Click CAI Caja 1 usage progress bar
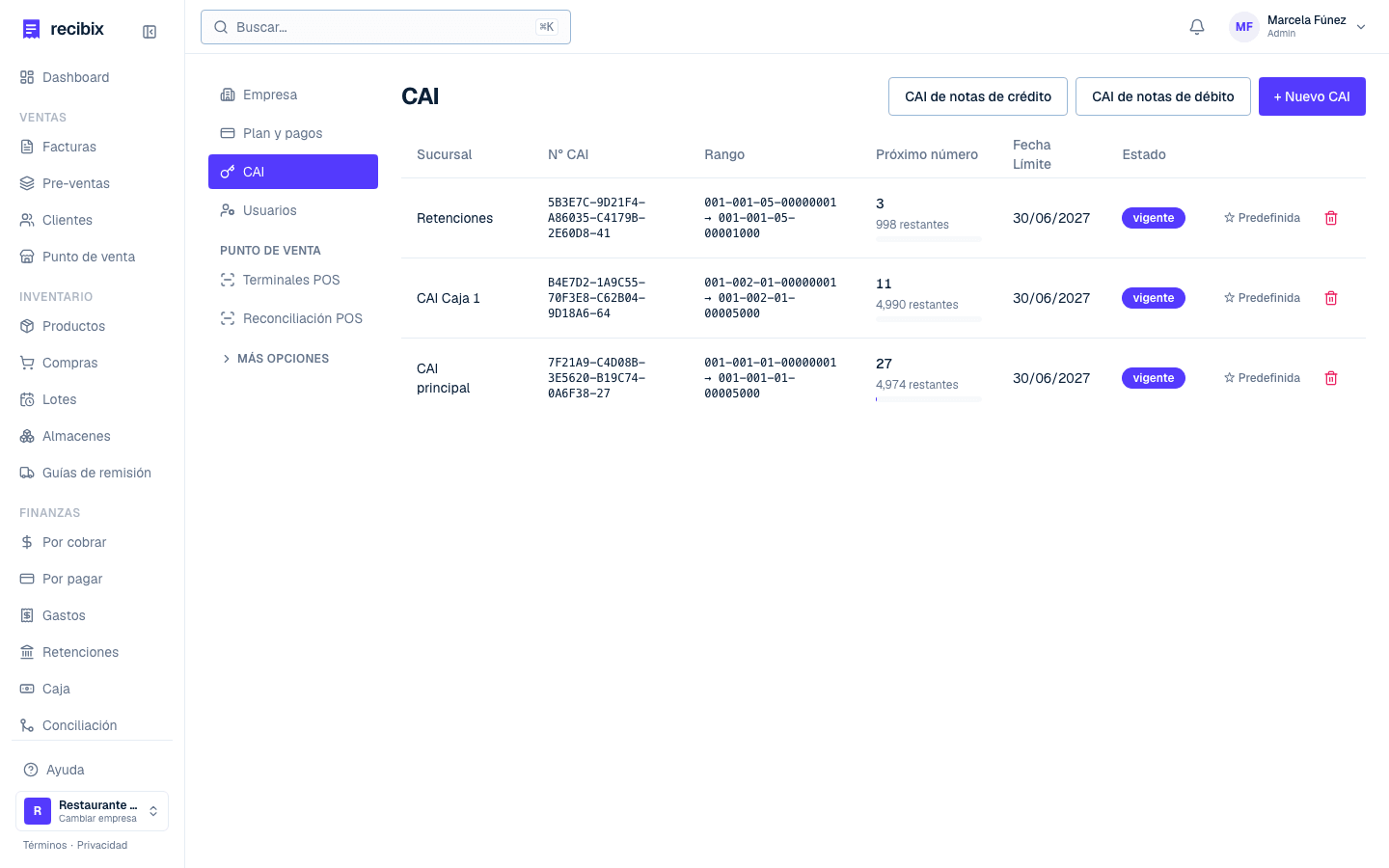The height and width of the screenshot is (868, 1389). coord(929,319)
